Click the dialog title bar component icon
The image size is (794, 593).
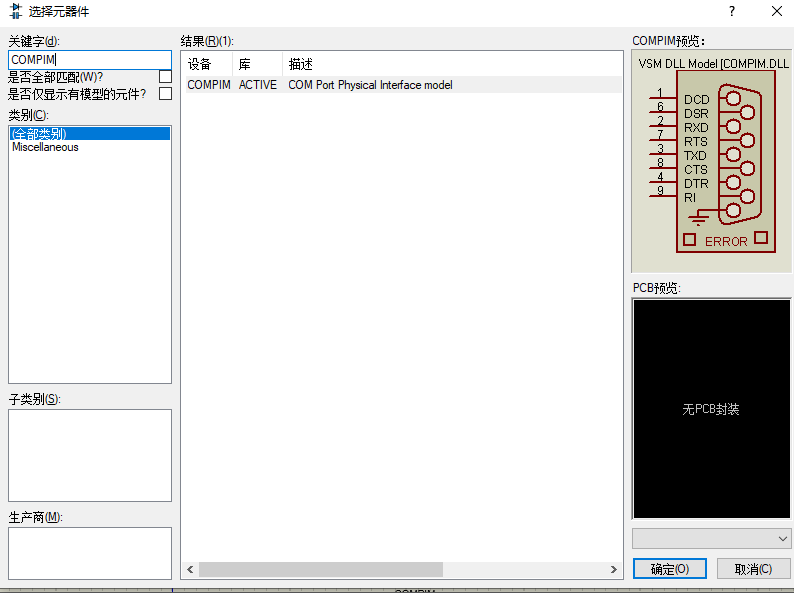(x=16, y=11)
